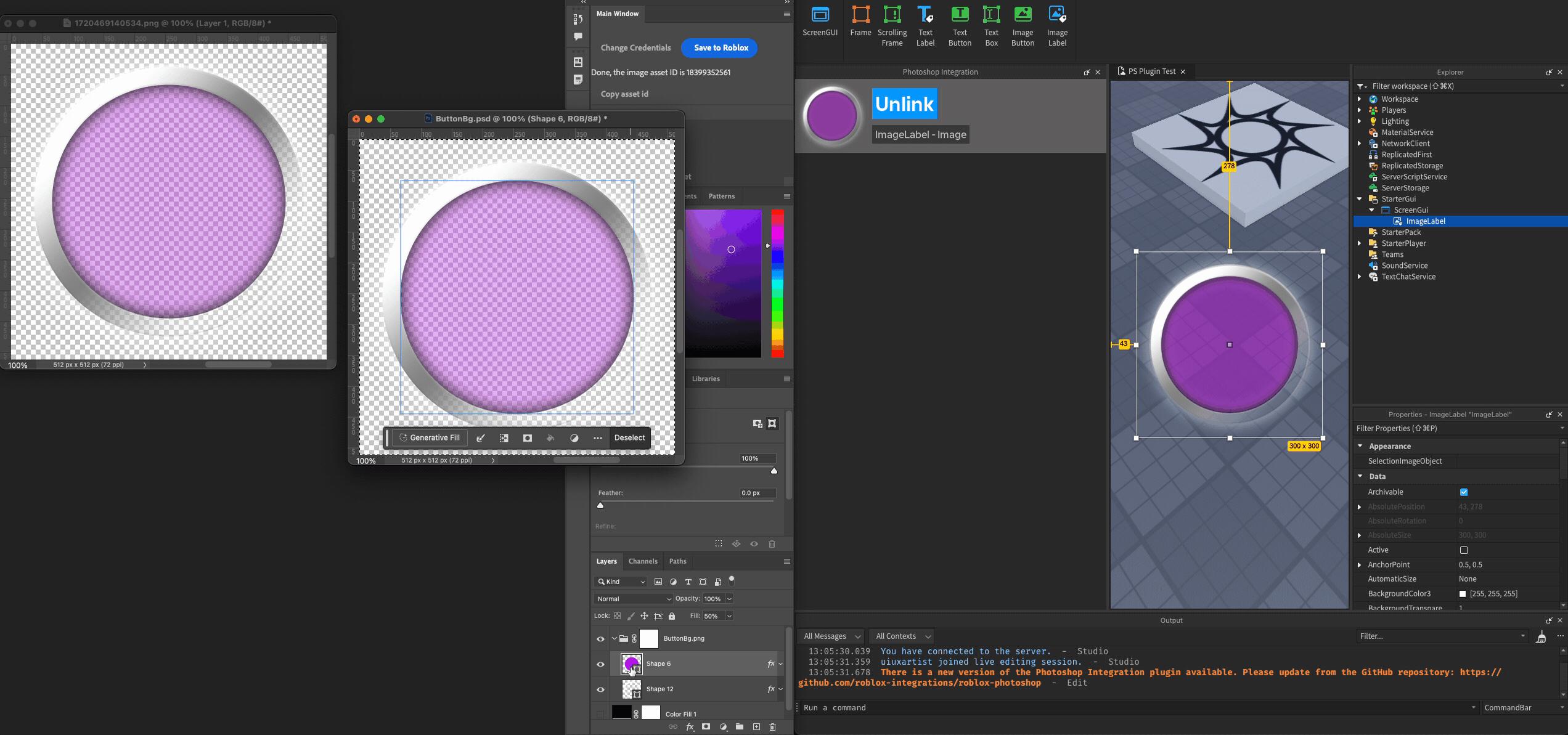Lock all attributes with padlock icon

pyautogui.click(x=672, y=616)
